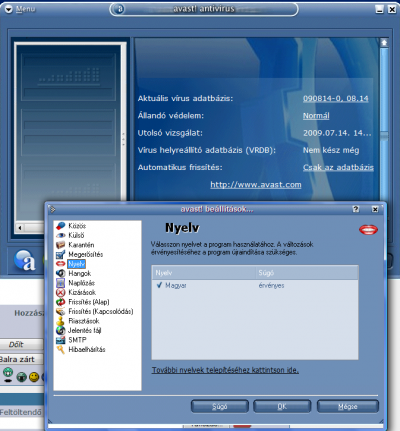Viewport: 400px width, 431px height.
Task: Click the Jelentés fájl globe icon
Action: coord(61,330)
